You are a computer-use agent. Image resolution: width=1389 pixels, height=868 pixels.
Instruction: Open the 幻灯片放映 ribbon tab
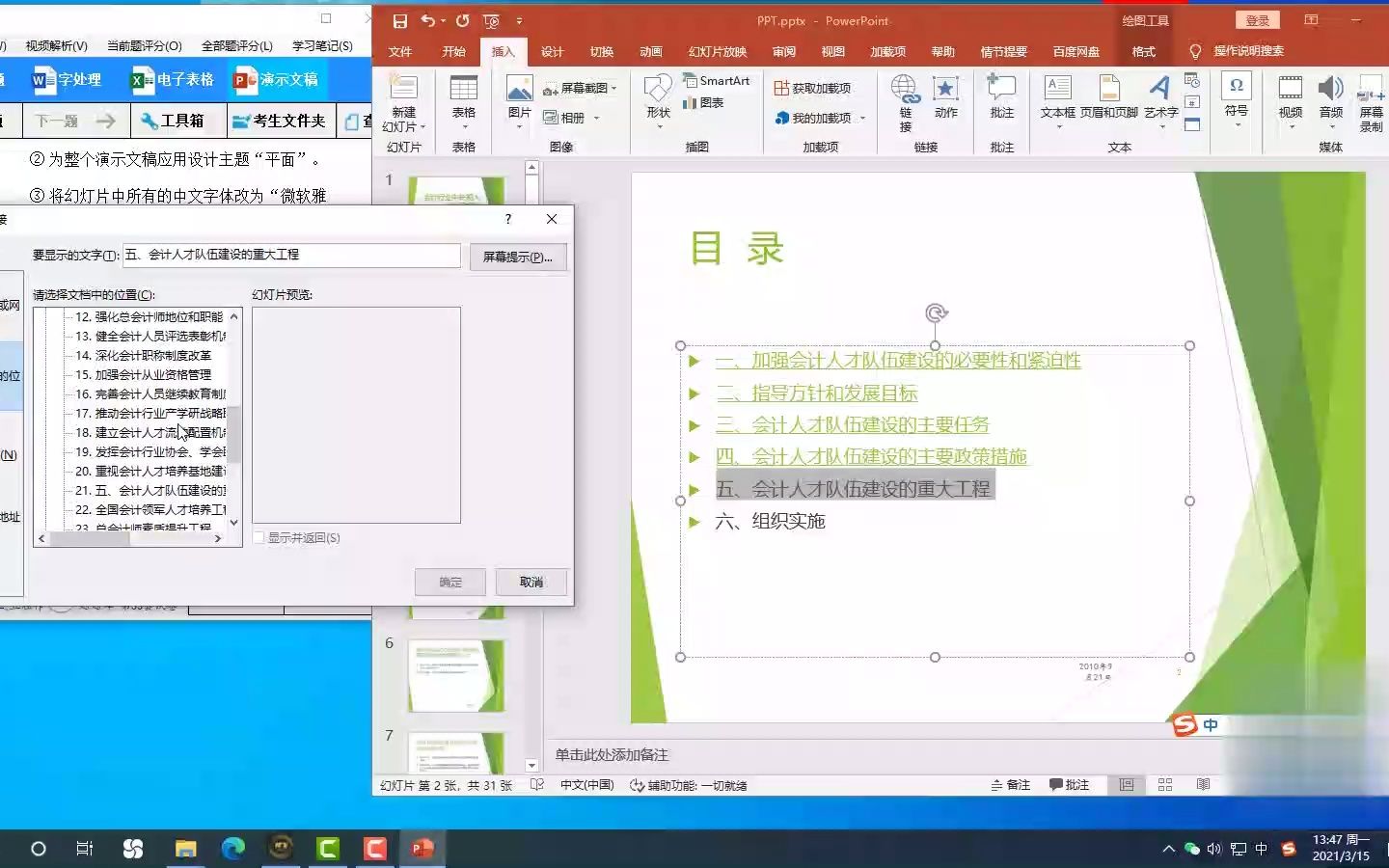coord(716,52)
